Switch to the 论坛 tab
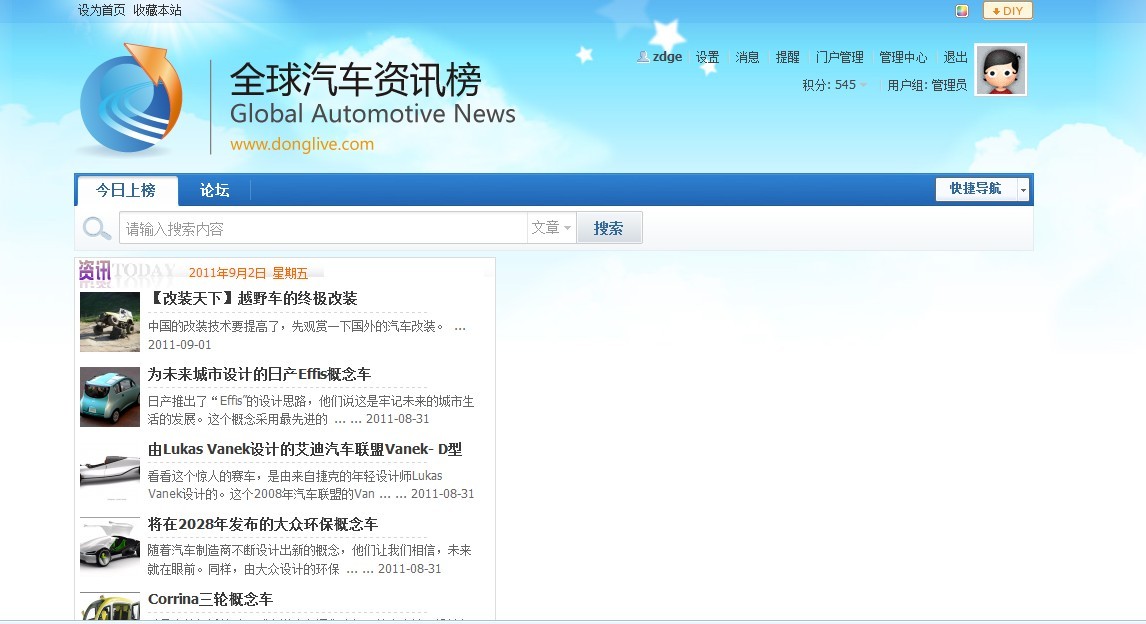This screenshot has height=624, width=1146. coord(214,190)
